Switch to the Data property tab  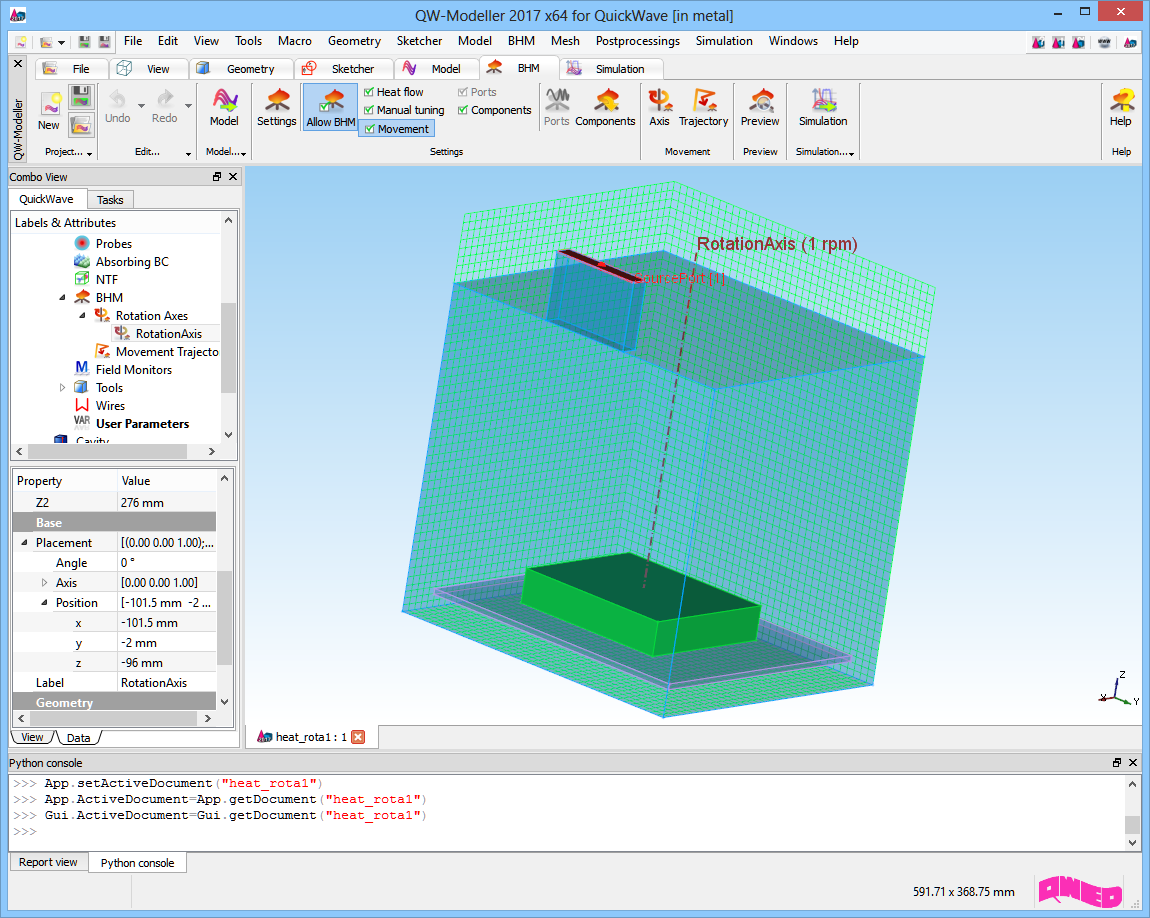[78, 738]
